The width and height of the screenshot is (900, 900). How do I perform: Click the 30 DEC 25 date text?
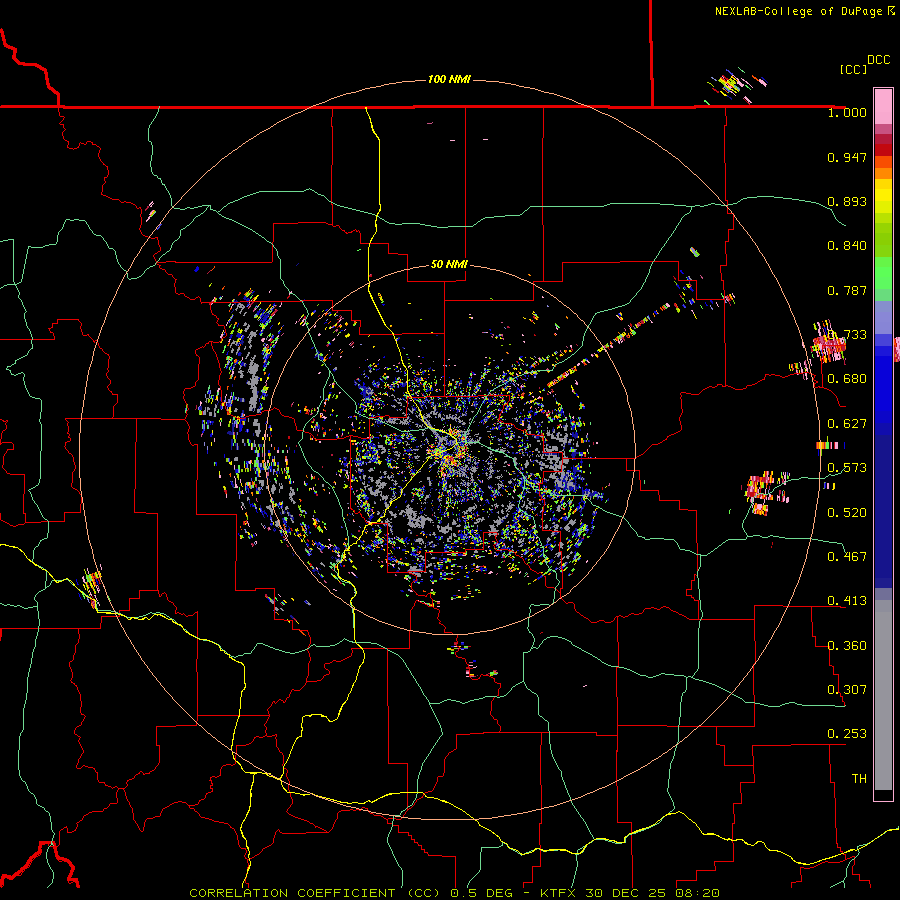point(626,893)
